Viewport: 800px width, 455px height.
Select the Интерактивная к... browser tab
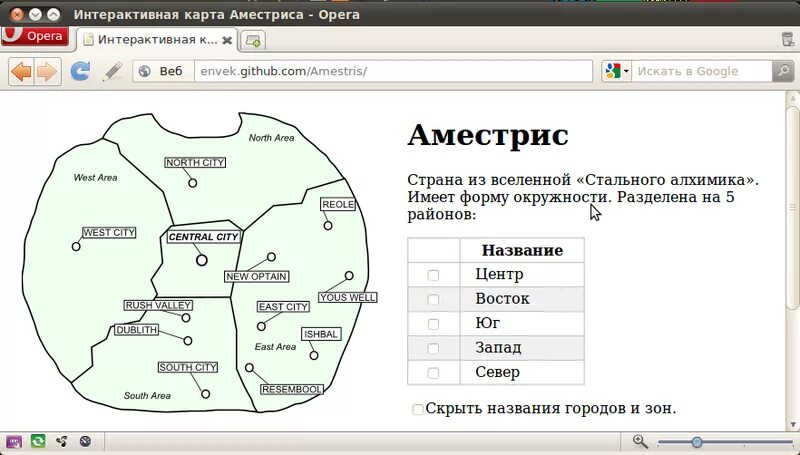158,40
